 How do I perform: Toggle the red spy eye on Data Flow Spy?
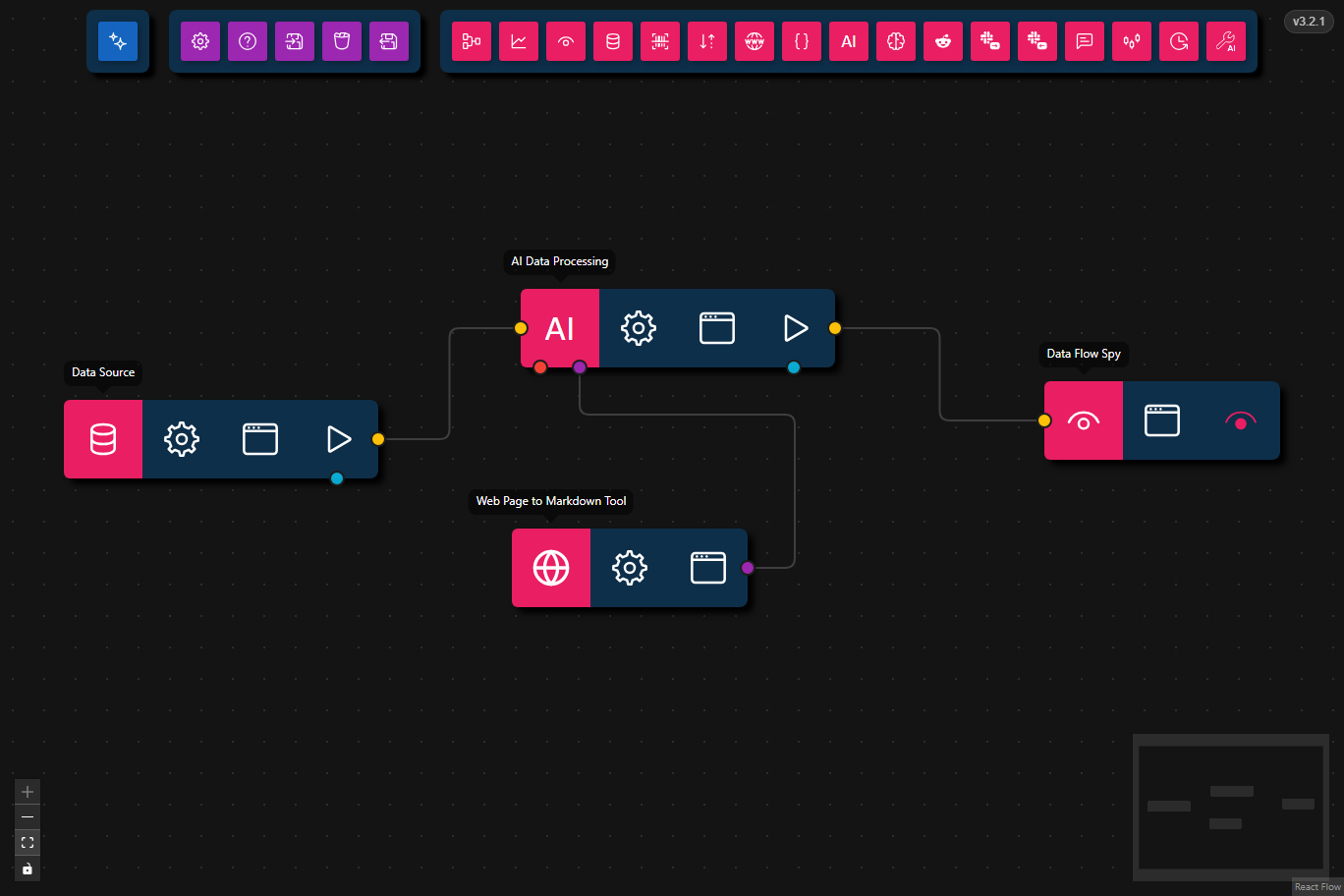[x=1241, y=421]
